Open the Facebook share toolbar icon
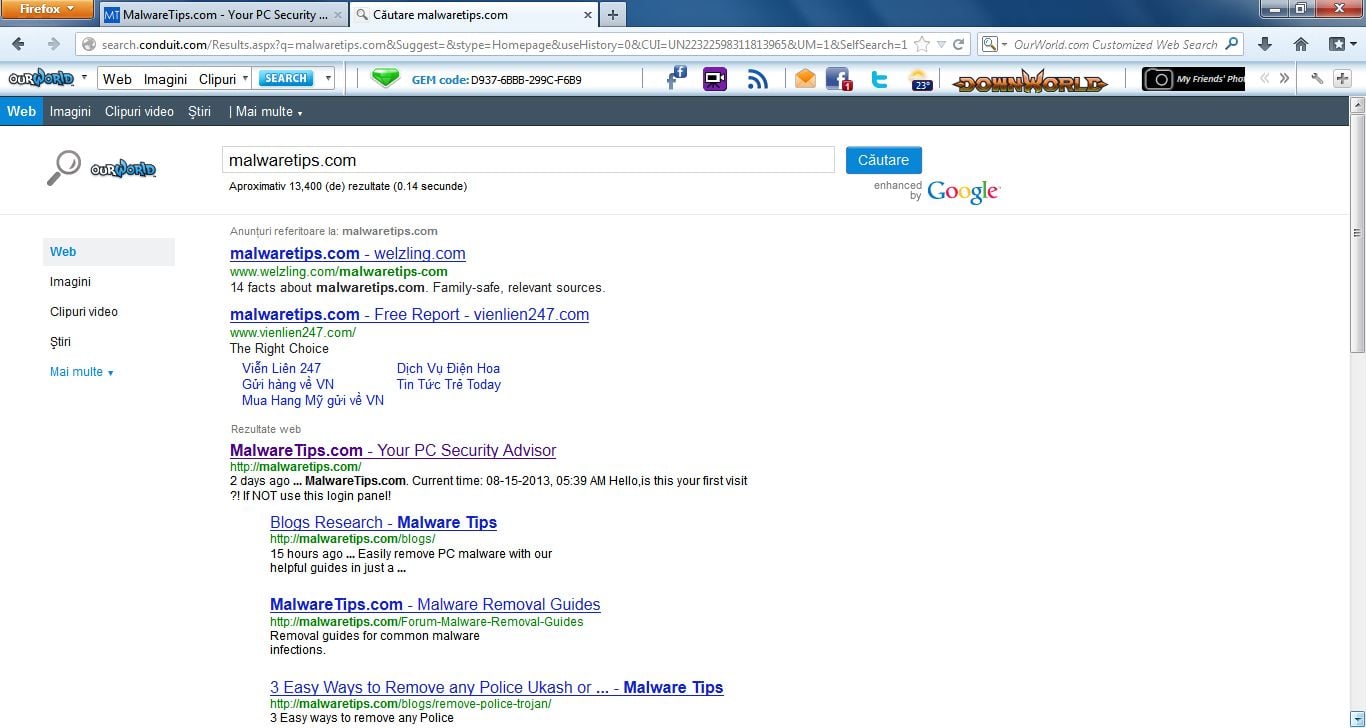The width and height of the screenshot is (1366, 728). click(677, 78)
